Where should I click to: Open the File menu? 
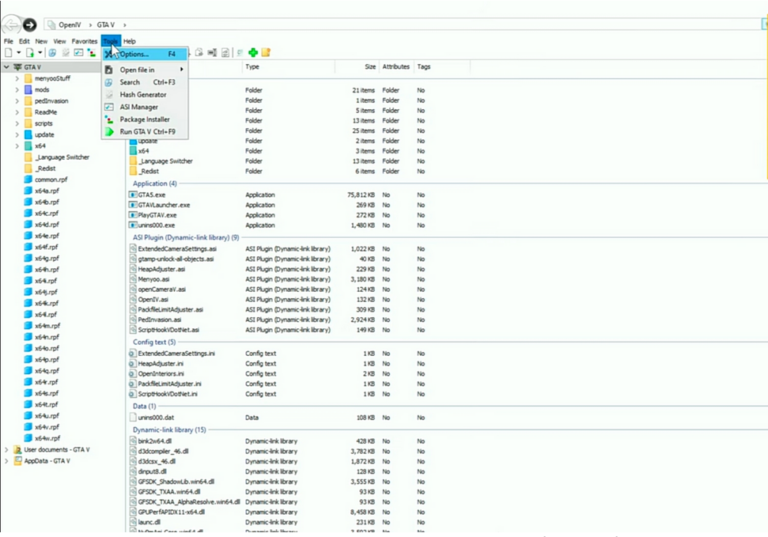(9, 41)
